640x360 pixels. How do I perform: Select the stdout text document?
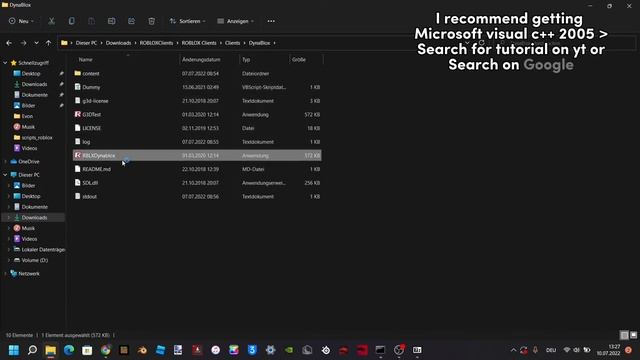[197, 196]
